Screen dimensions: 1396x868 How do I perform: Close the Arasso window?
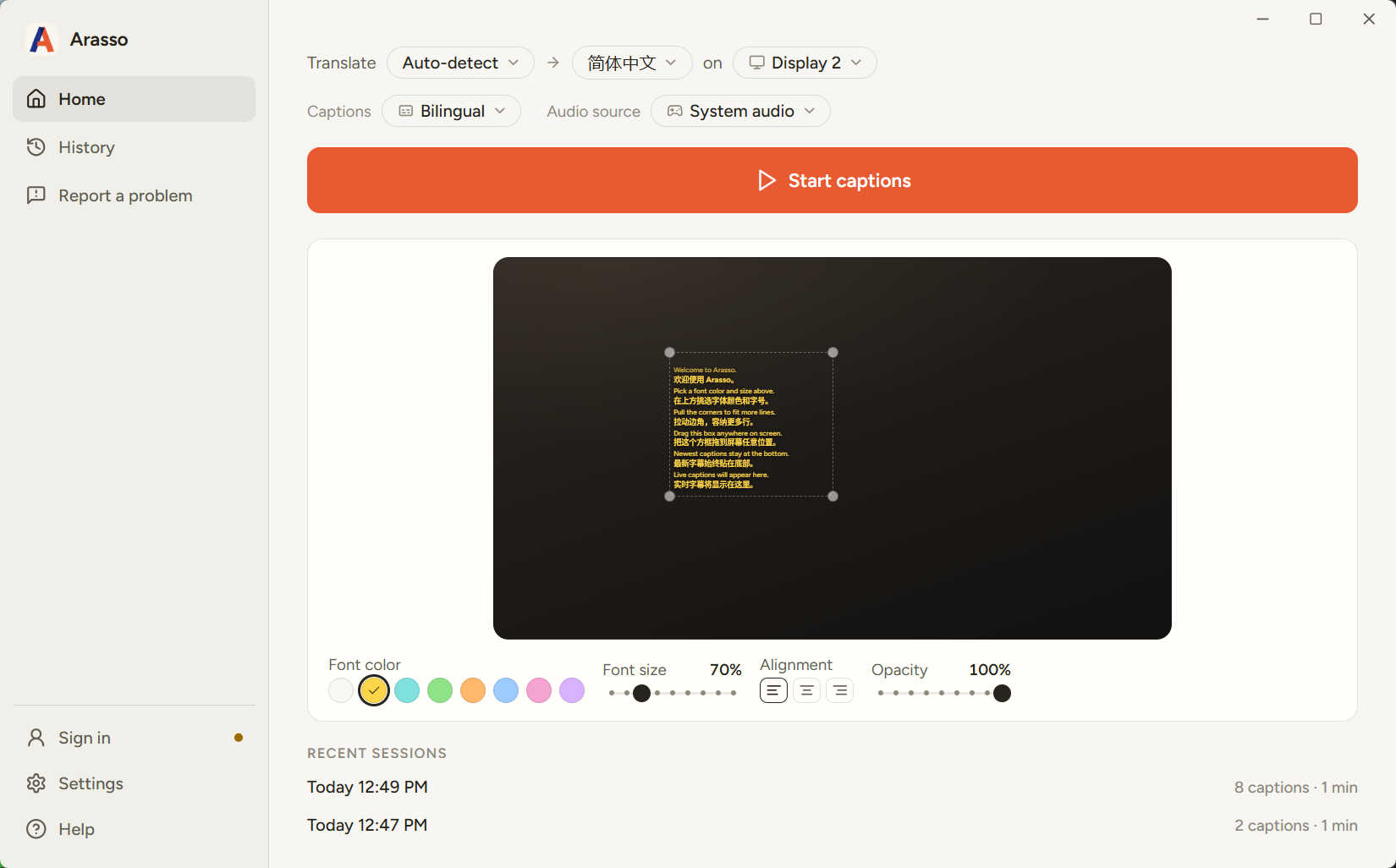[x=1369, y=19]
